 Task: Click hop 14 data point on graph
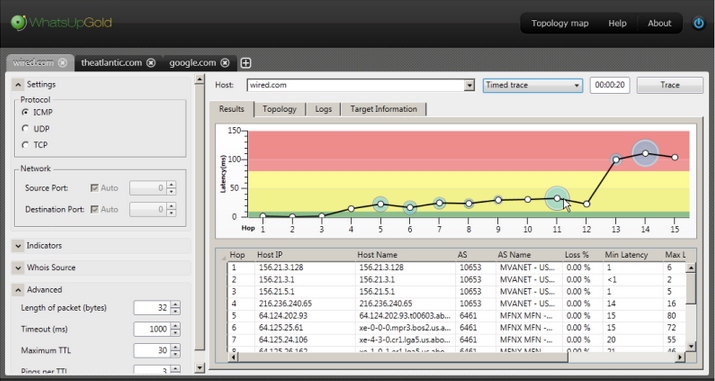[x=645, y=154]
